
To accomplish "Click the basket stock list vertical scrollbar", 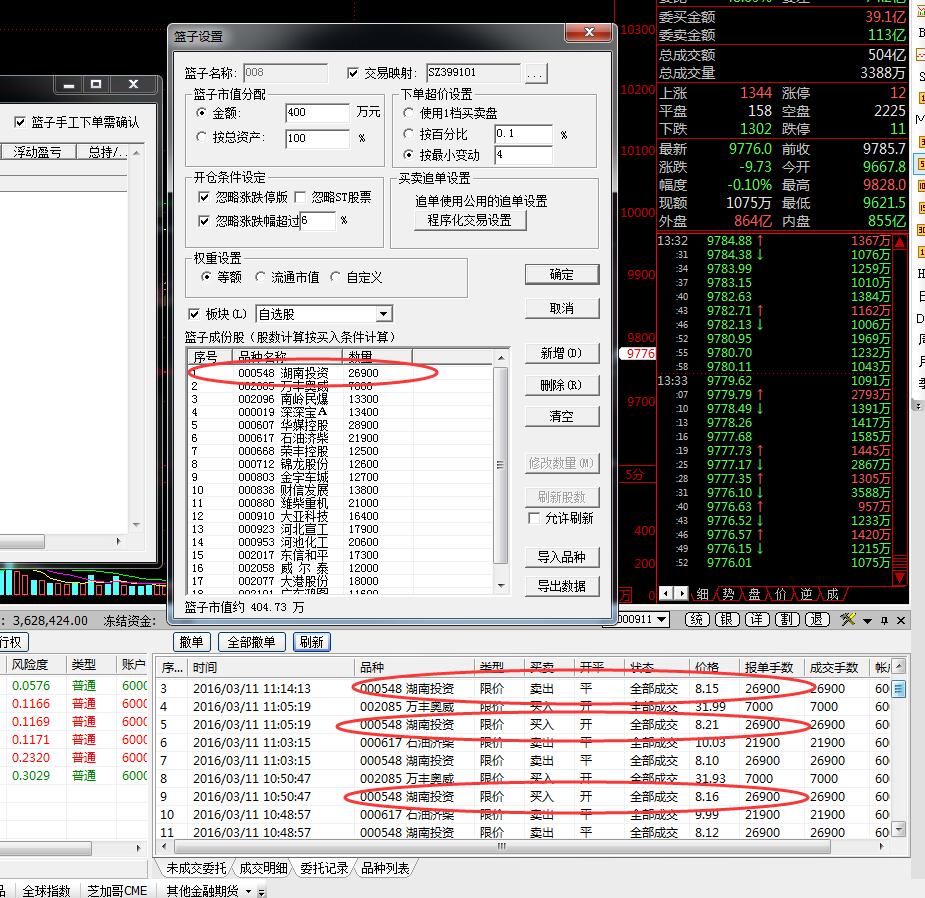I will [x=500, y=466].
